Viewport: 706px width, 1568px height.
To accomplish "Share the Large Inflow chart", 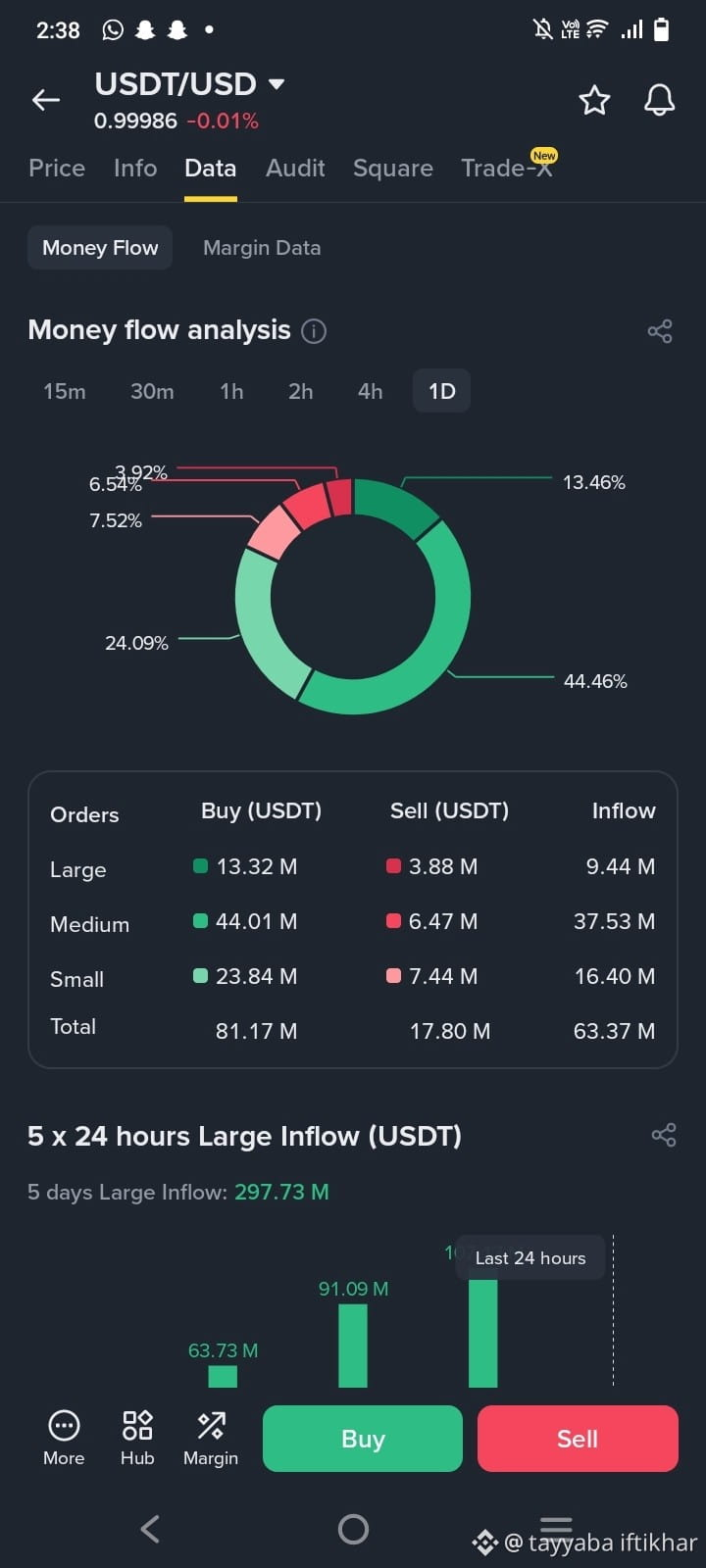I will pos(664,1135).
